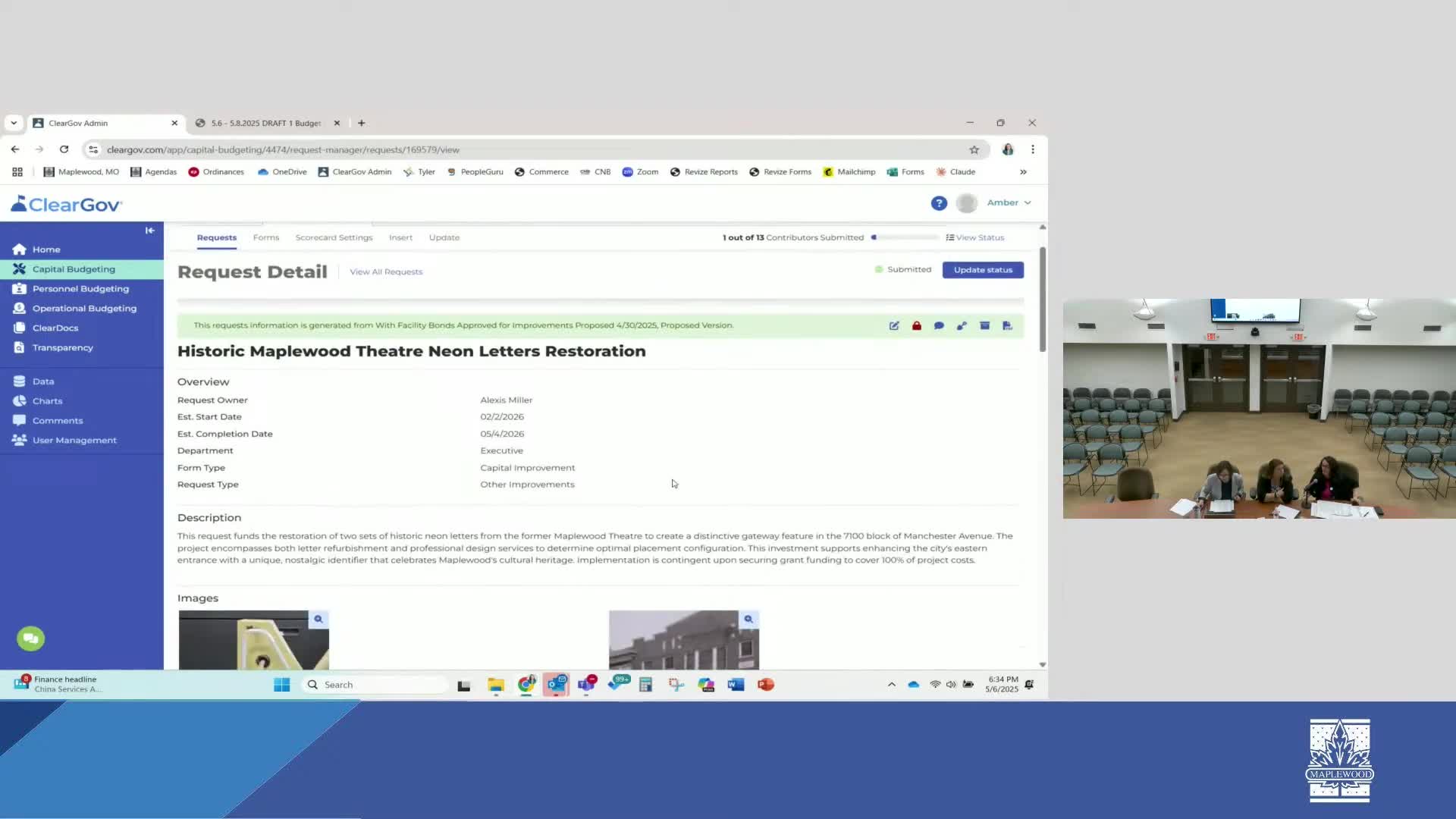
Task: Switch to the Scorecard Settings tab
Action: pyautogui.click(x=334, y=238)
